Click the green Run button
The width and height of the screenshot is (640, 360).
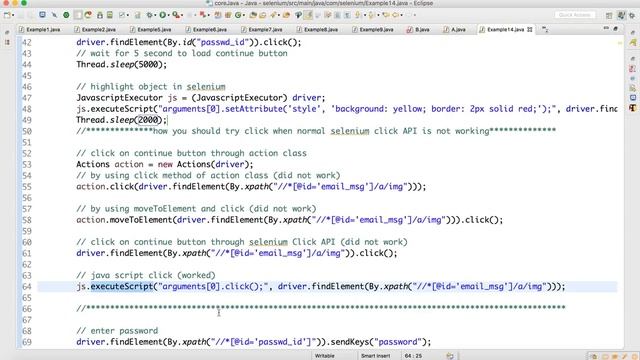coord(162,15)
